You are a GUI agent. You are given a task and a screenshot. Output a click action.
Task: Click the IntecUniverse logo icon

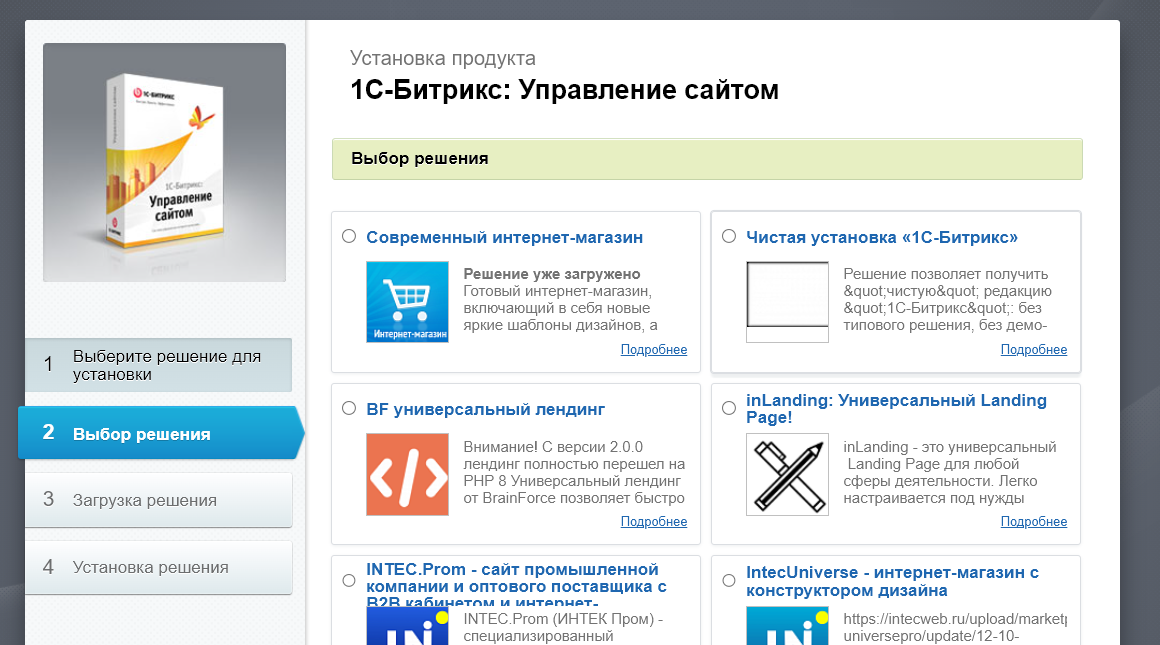(787, 626)
